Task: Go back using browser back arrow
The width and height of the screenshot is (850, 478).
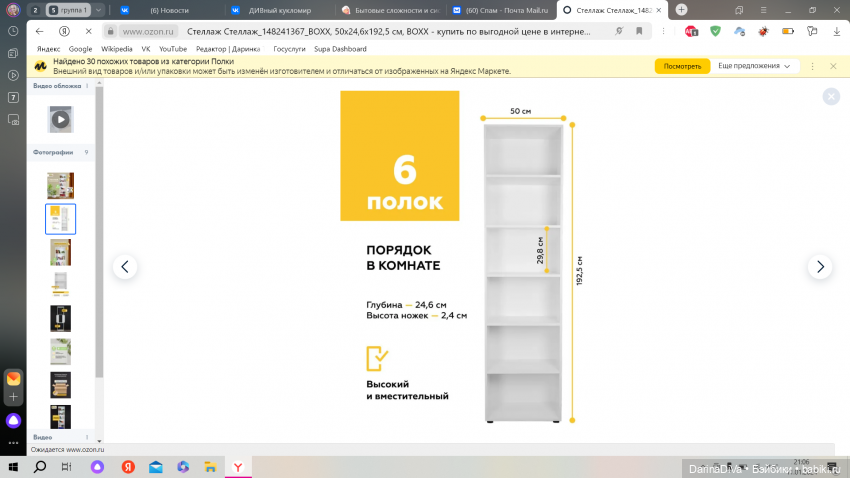Action: (40, 31)
